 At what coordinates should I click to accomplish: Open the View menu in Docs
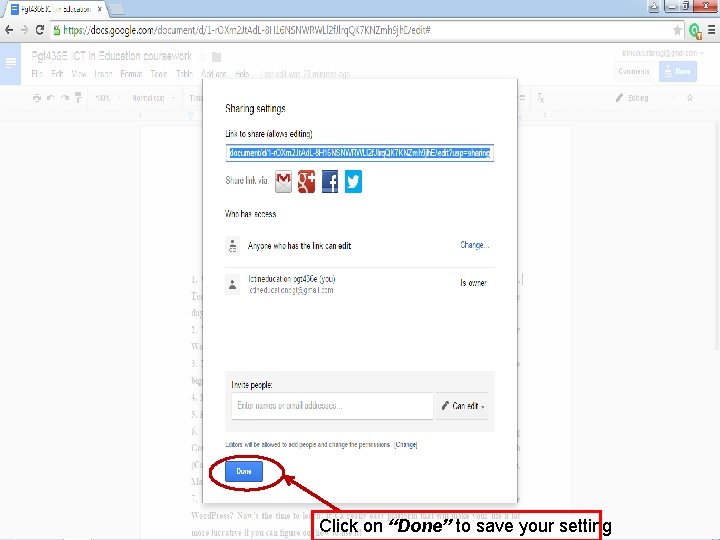click(x=79, y=73)
